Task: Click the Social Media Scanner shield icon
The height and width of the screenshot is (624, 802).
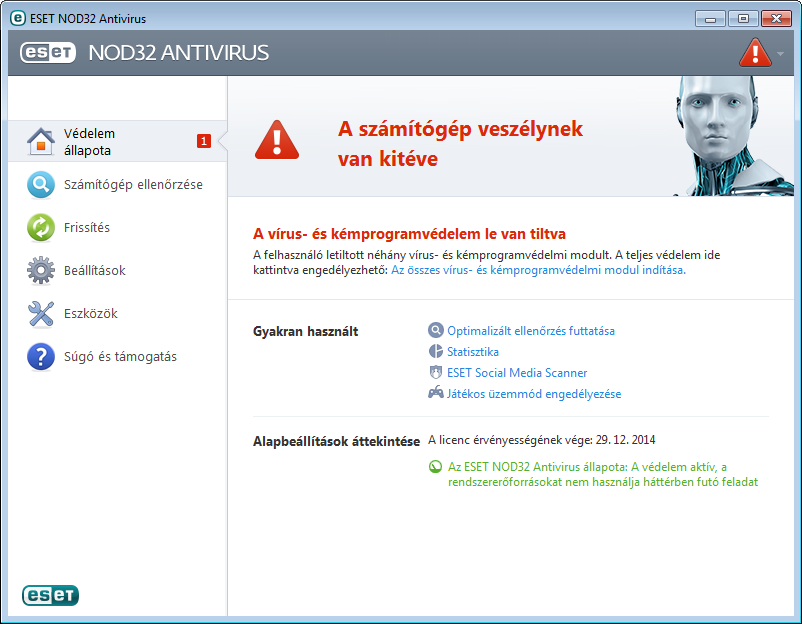Action: click(435, 372)
